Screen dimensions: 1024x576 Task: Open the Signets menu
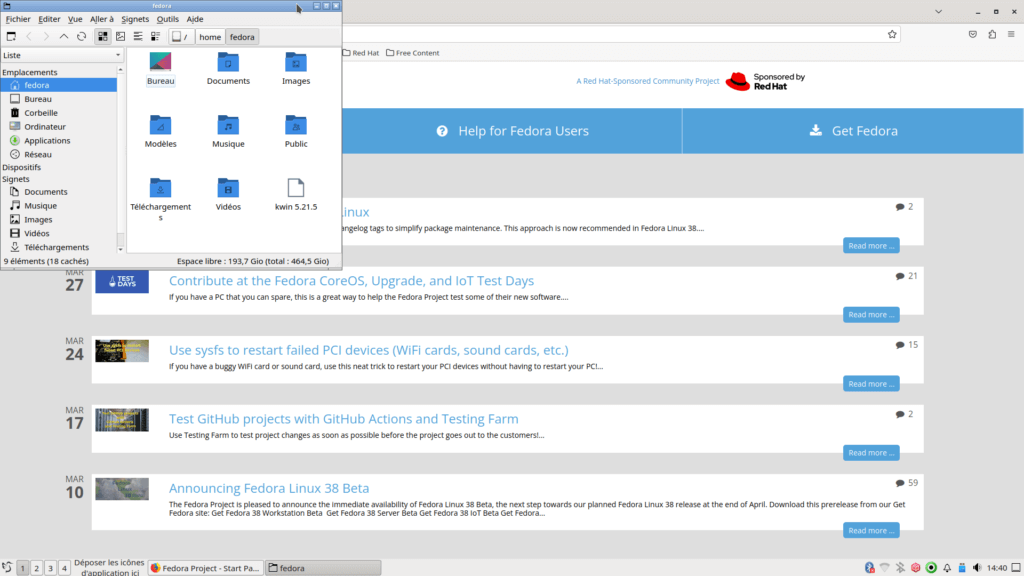coord(135,19)
